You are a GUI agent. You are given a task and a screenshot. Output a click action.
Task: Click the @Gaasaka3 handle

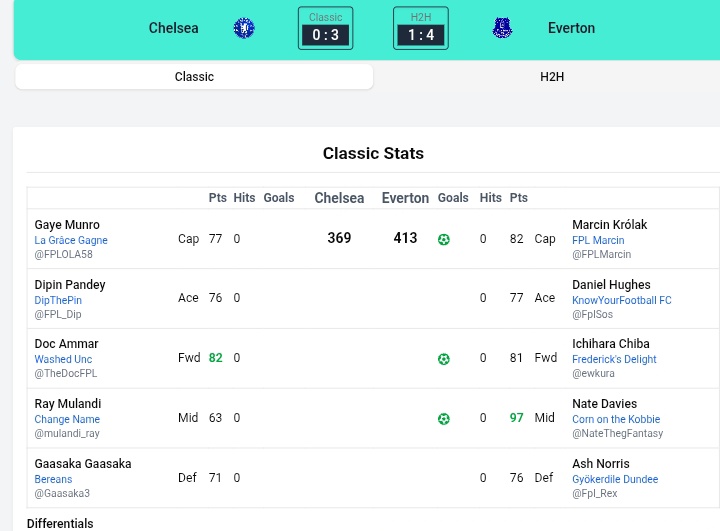(62, 493)
